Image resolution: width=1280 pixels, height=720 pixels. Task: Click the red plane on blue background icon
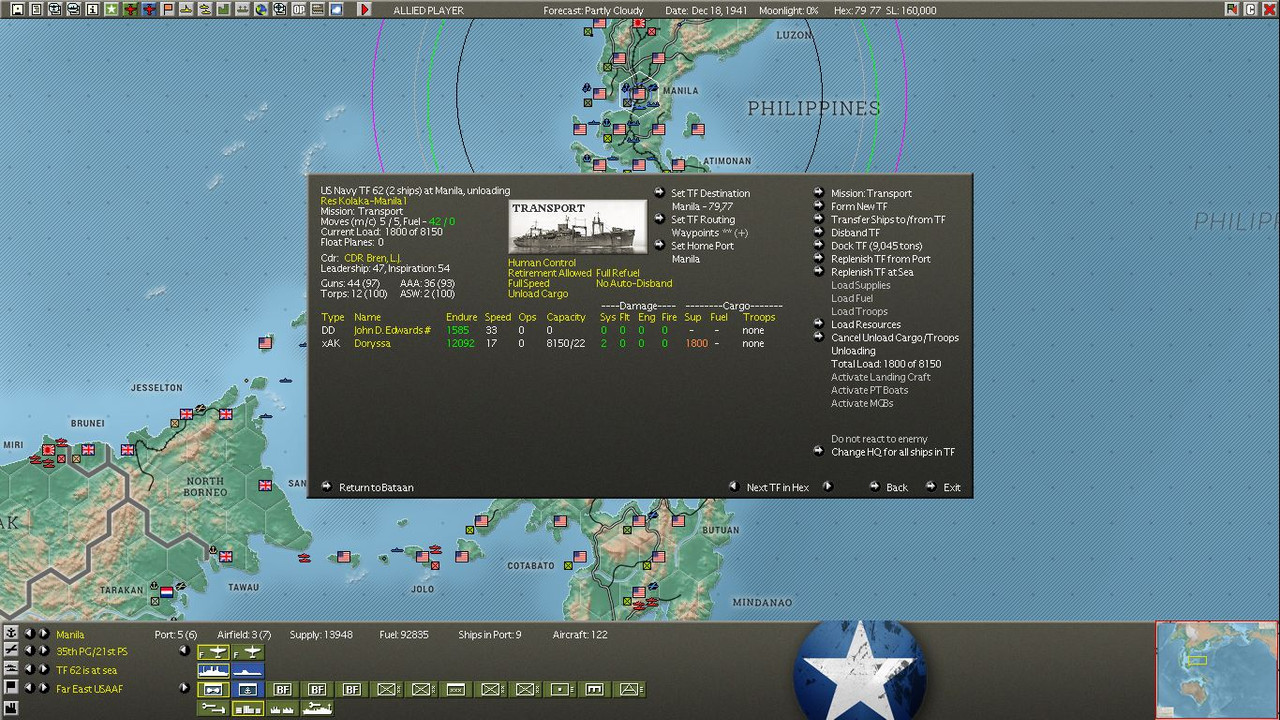[149, 9]
